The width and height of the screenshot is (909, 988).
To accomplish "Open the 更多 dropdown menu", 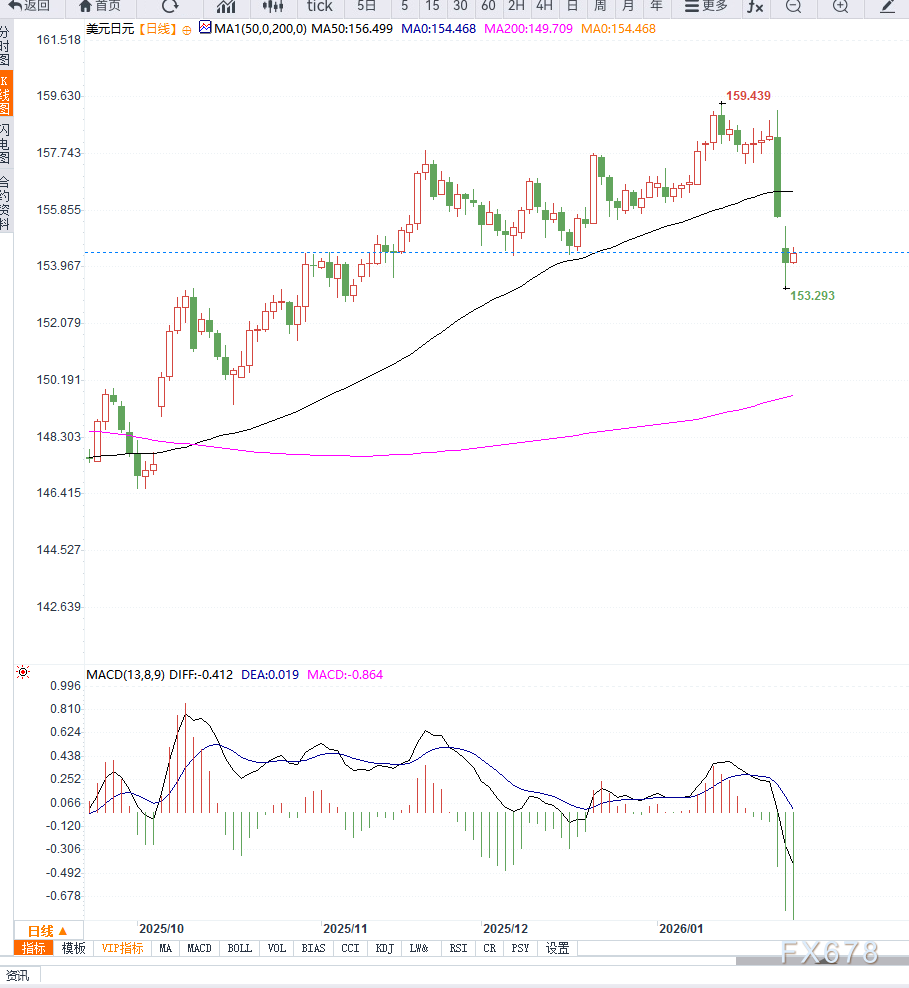I will (x=706, y=6).
